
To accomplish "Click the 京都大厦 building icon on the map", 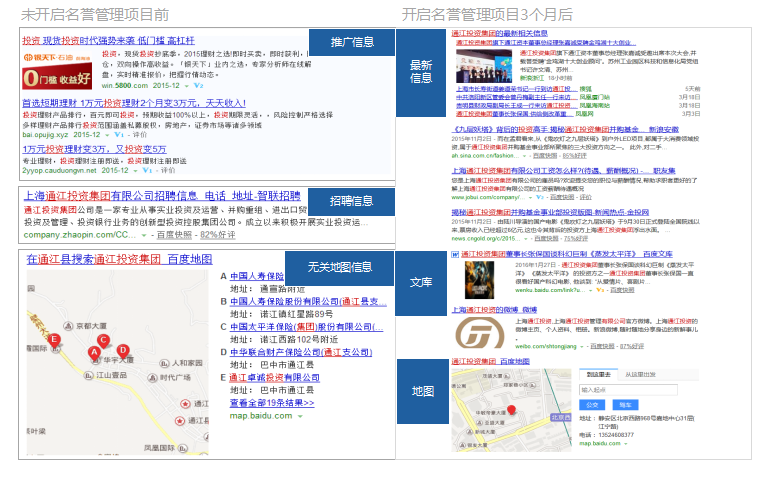I will coord(69,326).
